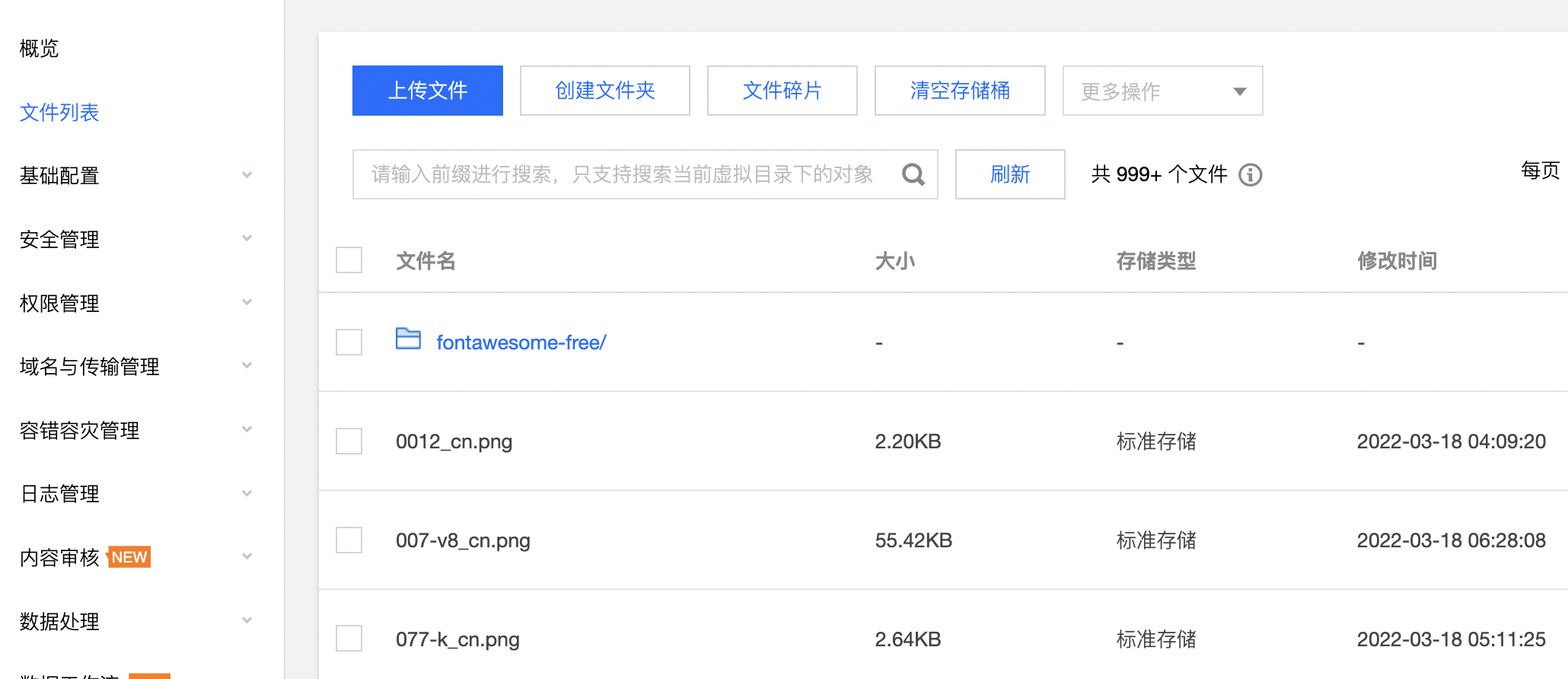Click the 创建文件夹 button
Image resolution: width=1568 pixels, height=679 pixels.
pyautogui.click(x=605, y=91)
